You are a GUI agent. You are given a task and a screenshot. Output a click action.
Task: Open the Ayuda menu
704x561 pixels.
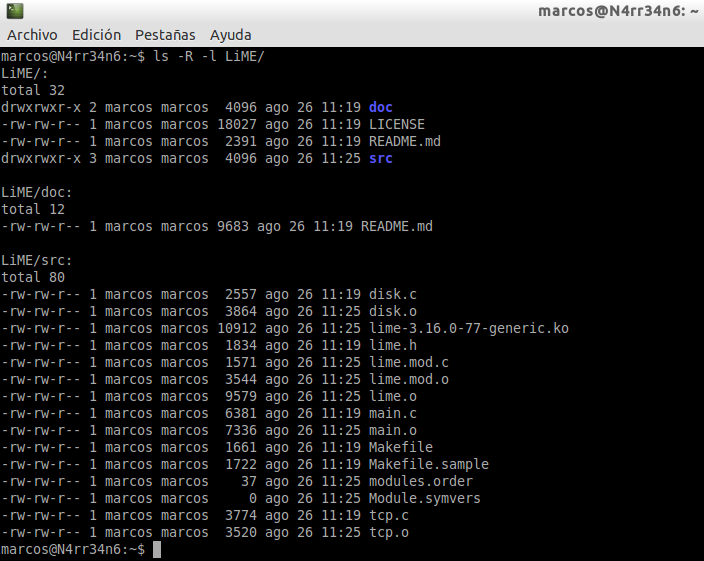coord(230,35)
